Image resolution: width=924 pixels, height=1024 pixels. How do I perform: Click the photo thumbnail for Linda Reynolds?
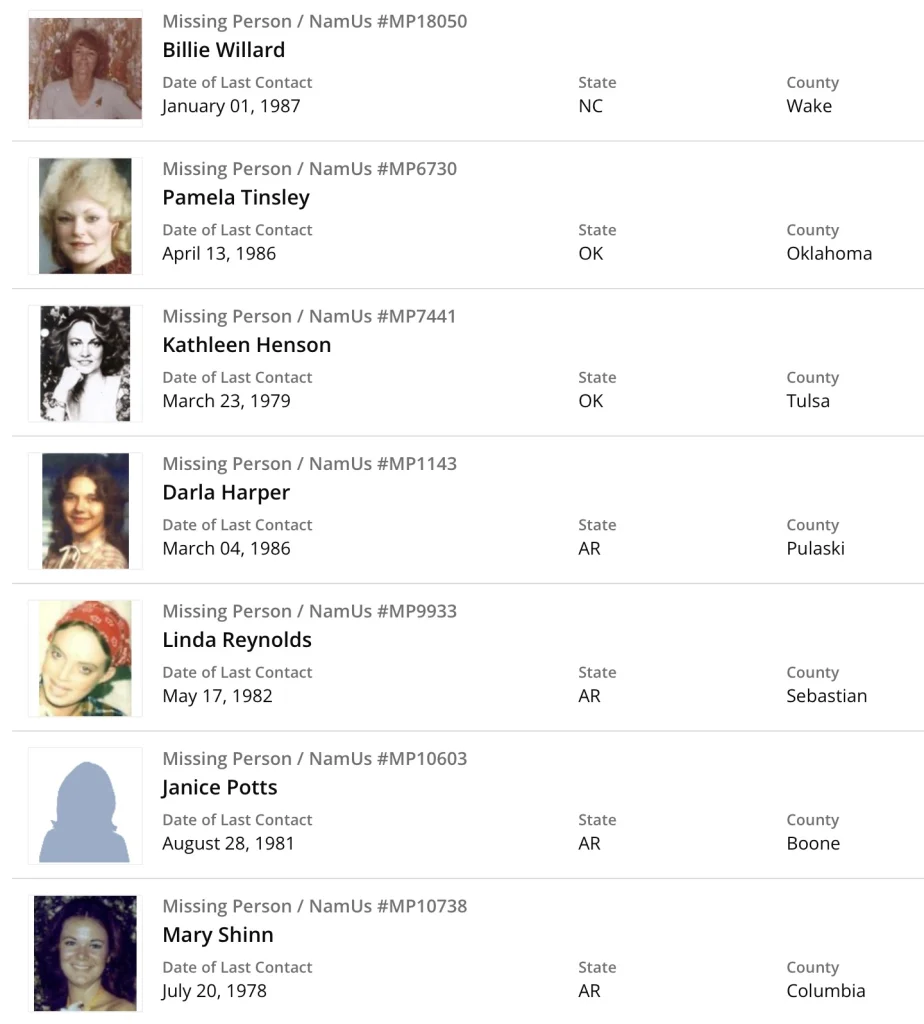85,658
